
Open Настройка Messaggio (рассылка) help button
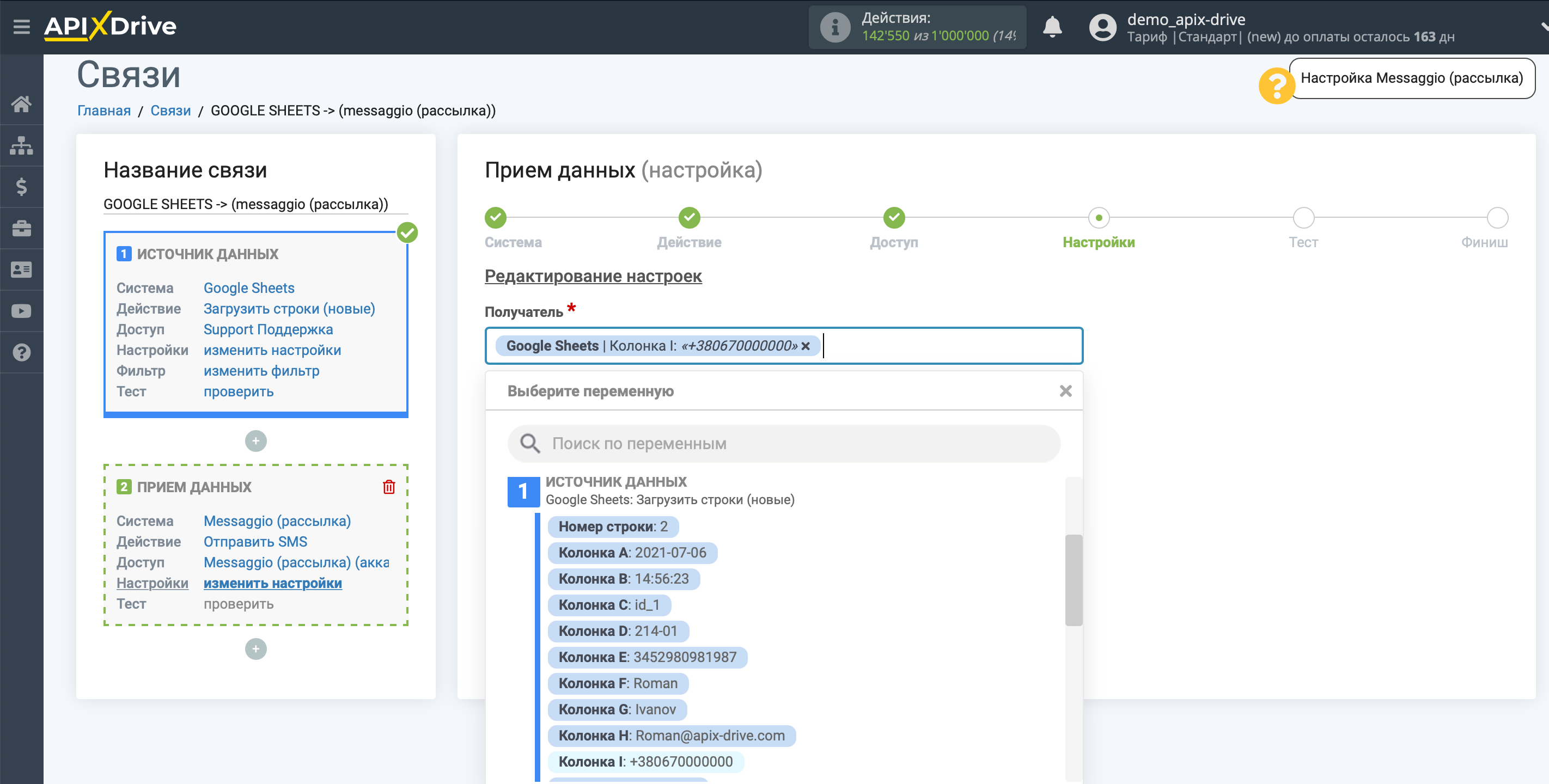[1412, 78]
